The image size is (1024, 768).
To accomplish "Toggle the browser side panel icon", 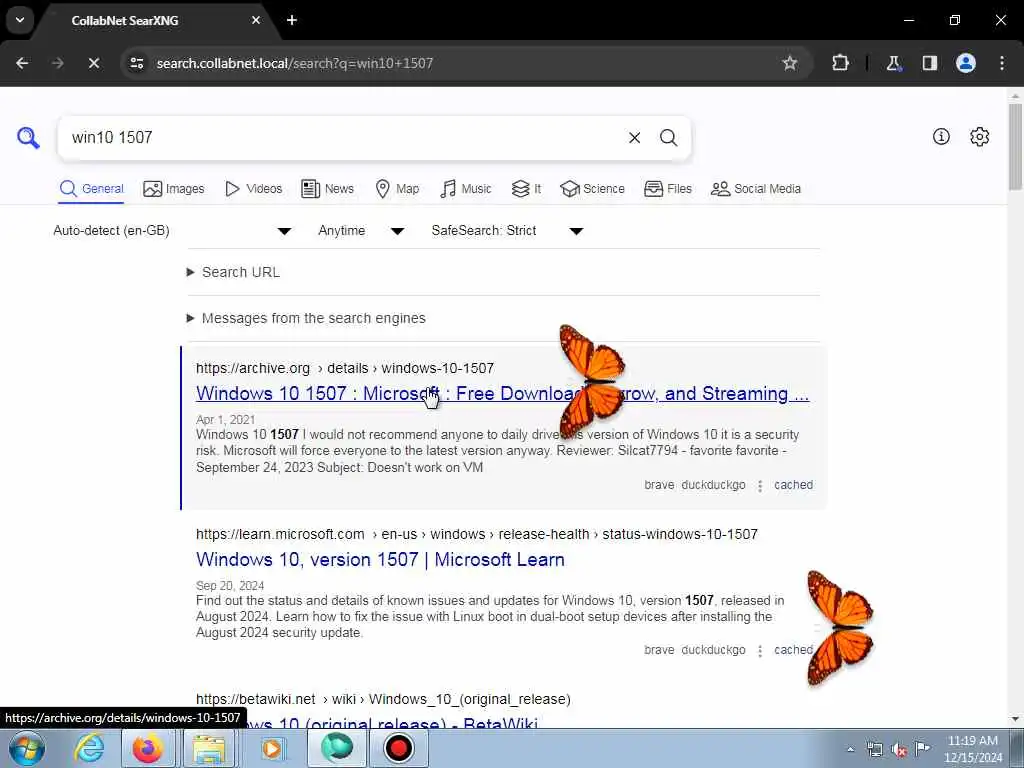I will [930, 63].
